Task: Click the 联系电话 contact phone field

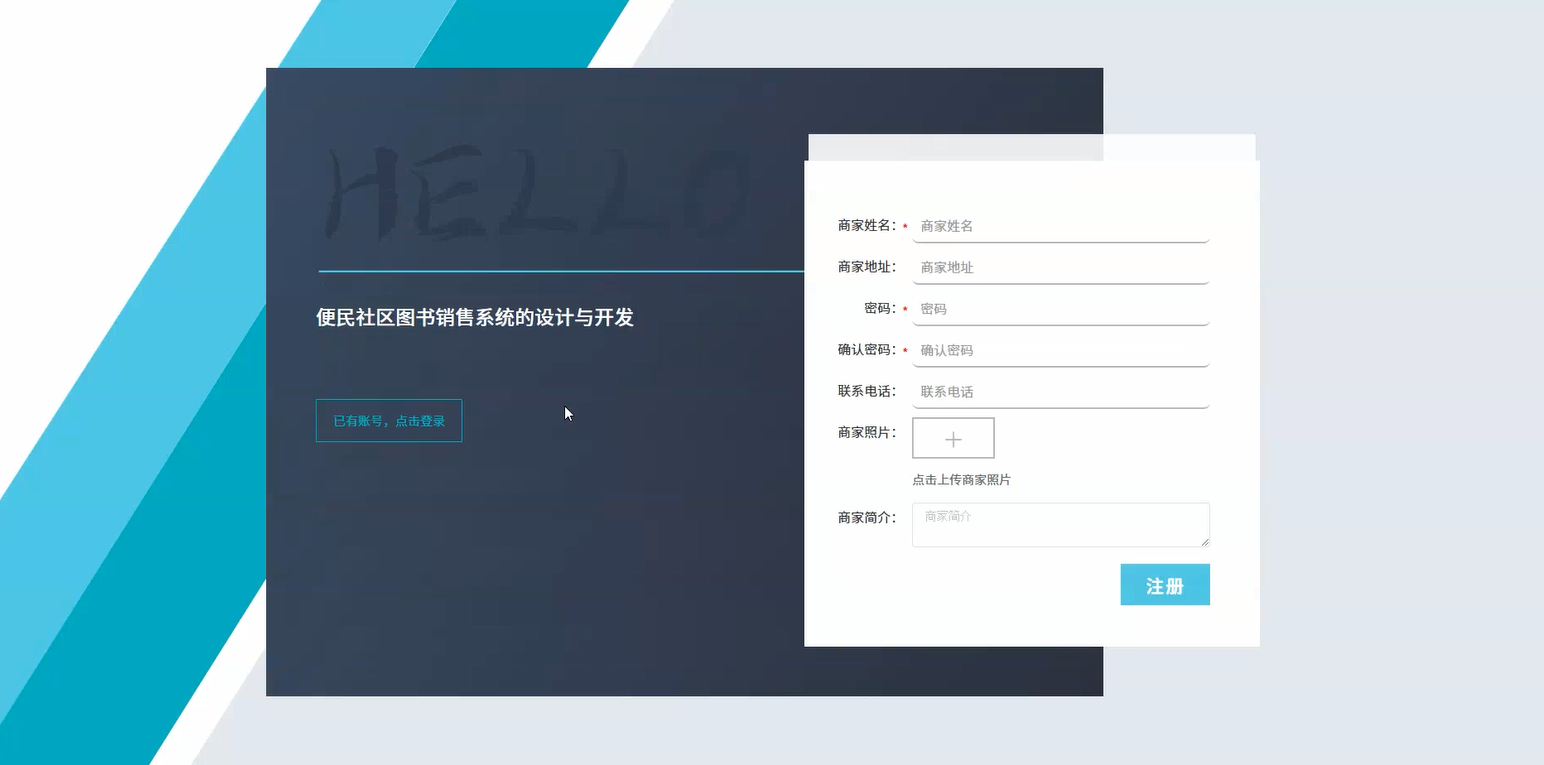Action: [x=1059, y=391]
